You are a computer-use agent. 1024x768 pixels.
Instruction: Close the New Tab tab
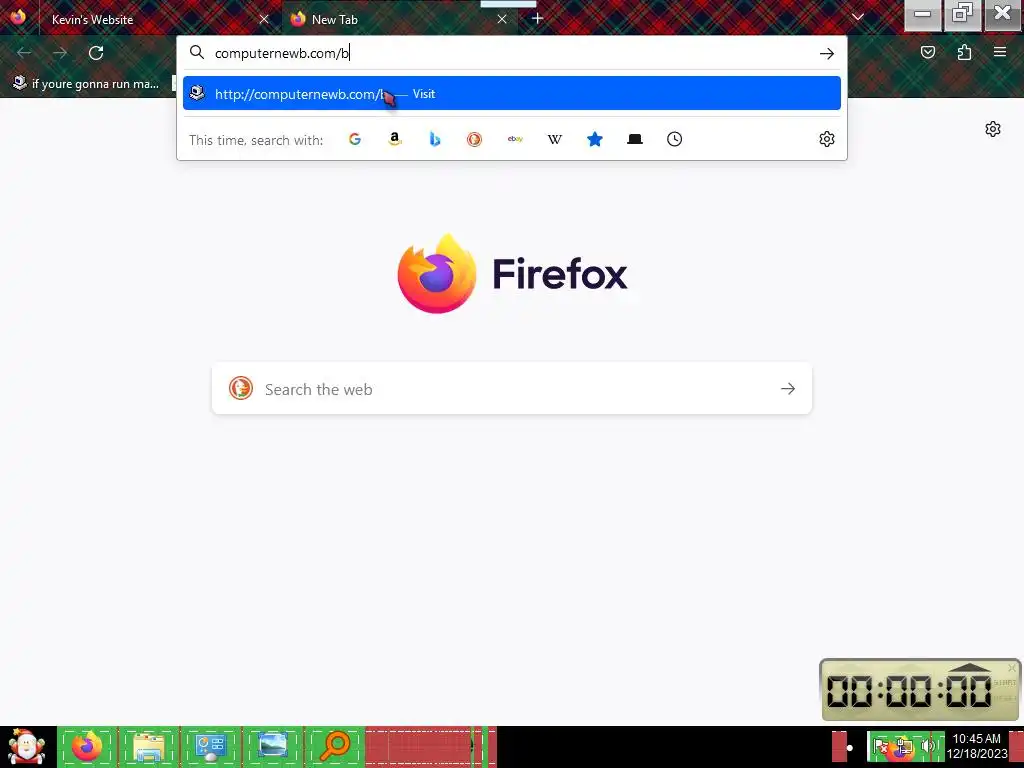point(502,20)
